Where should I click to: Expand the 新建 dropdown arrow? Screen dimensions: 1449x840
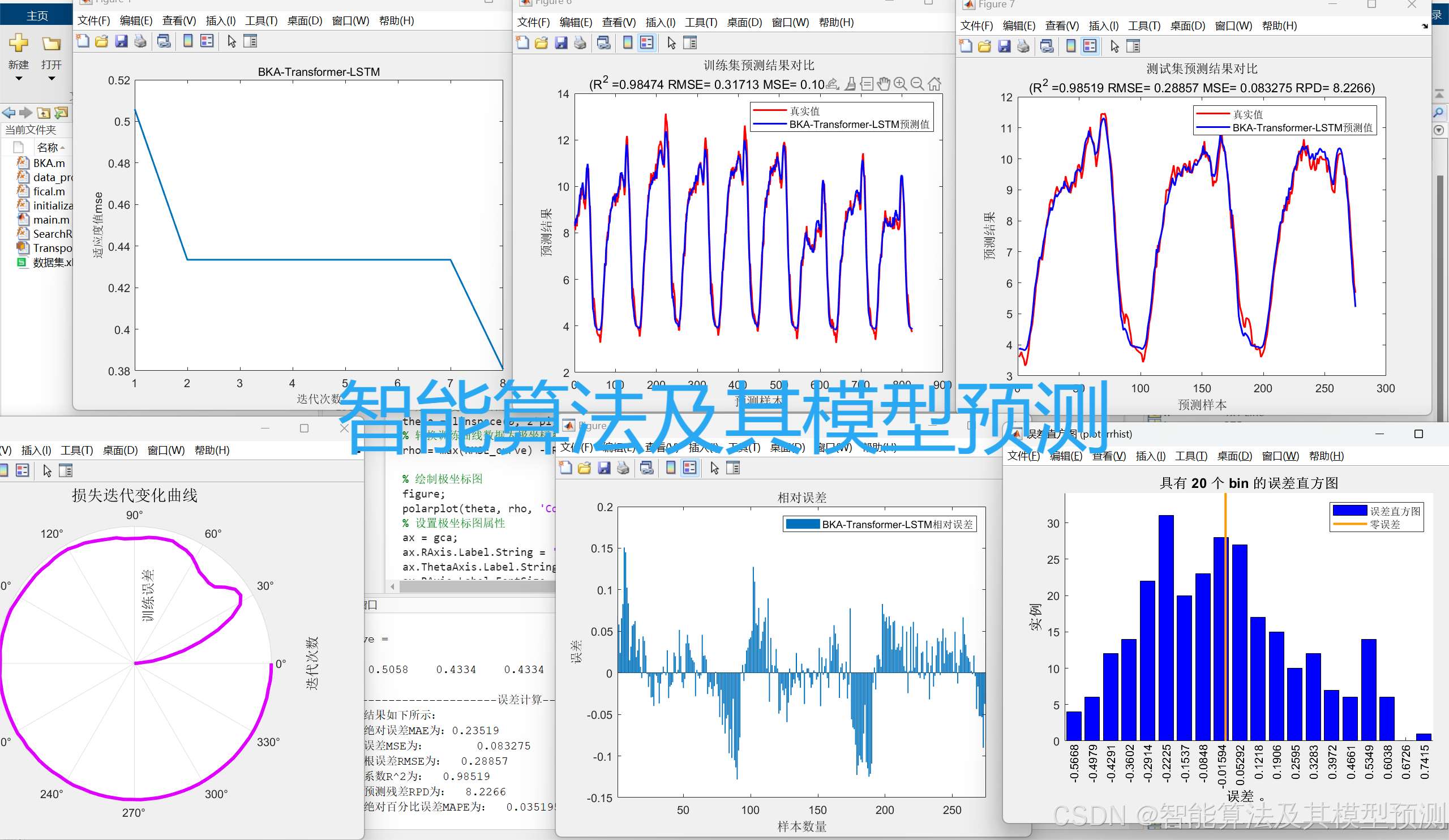pyautogui.click(x=19, y=79)
